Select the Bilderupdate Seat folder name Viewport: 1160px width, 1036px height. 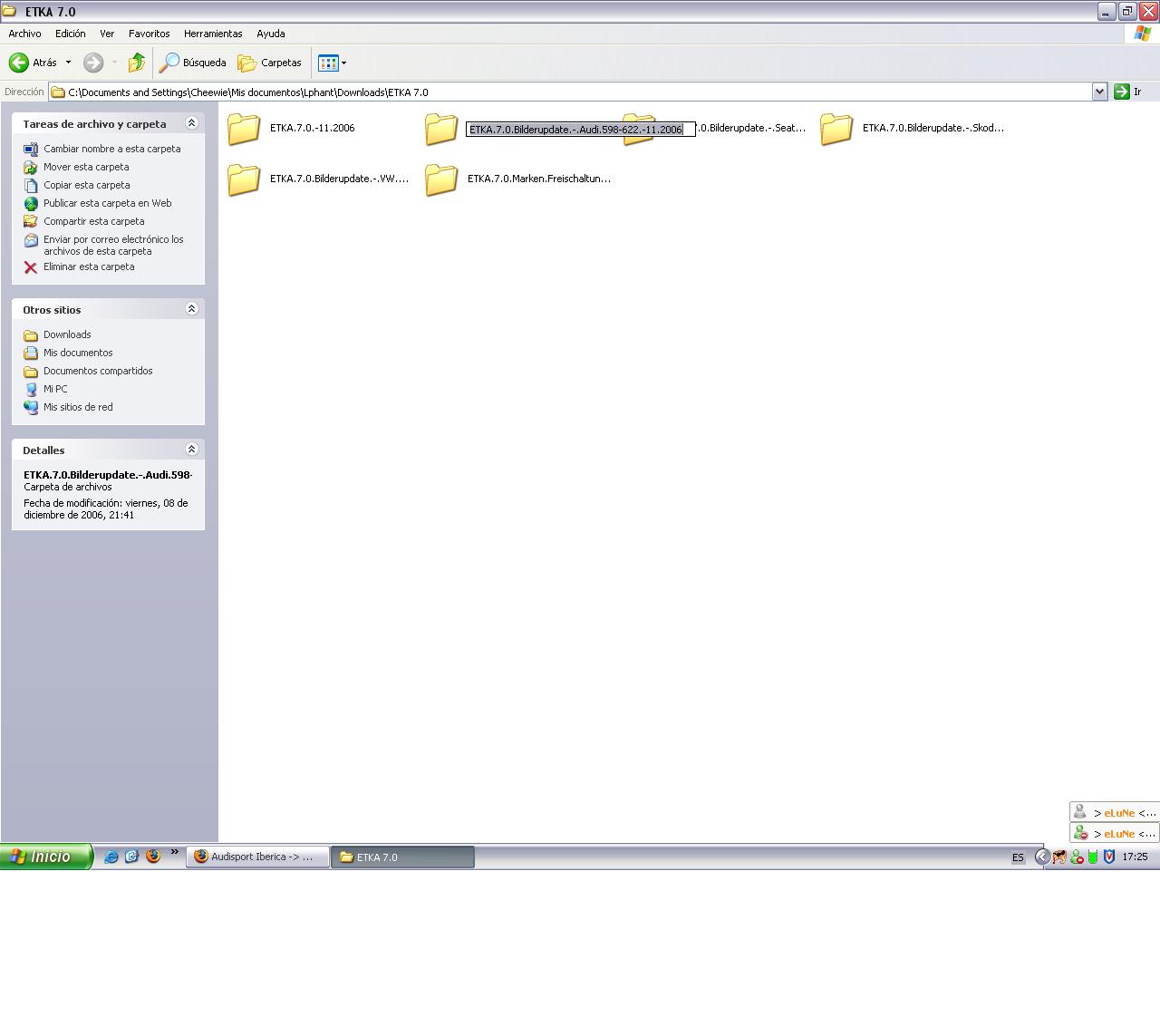click(751, 128)
